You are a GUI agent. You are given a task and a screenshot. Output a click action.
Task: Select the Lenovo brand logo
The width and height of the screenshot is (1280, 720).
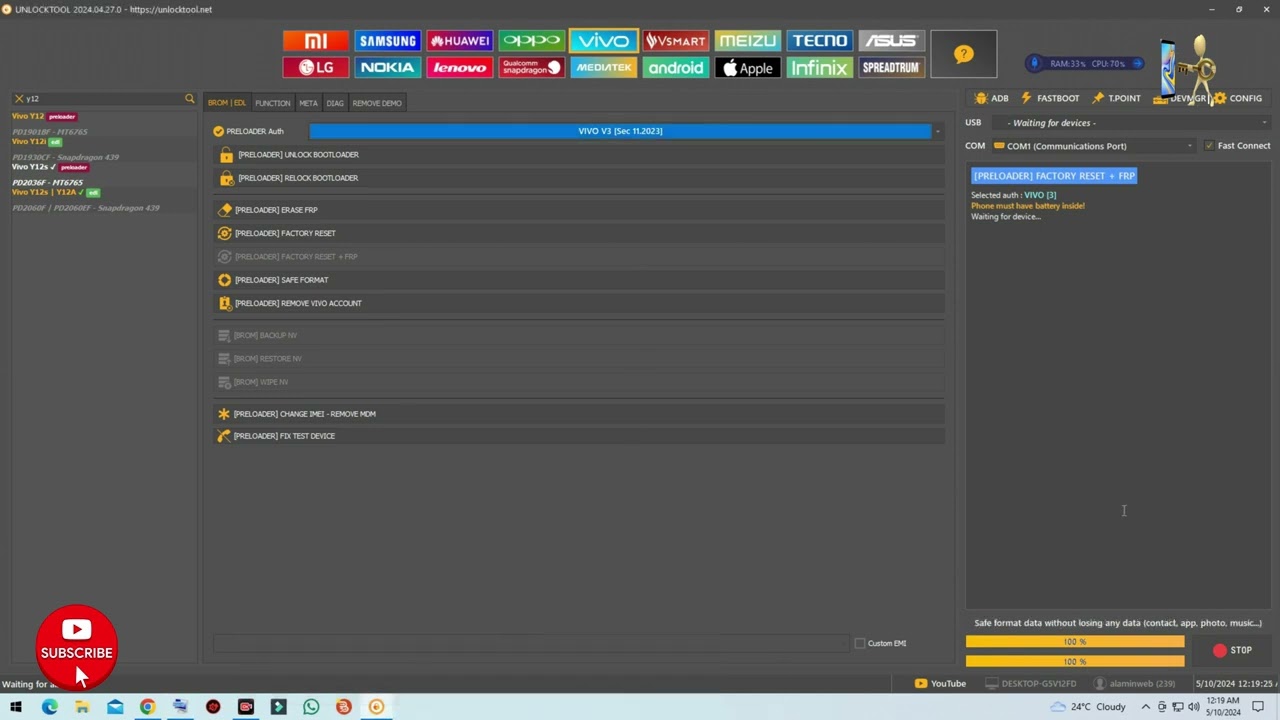pyautogui.click(x=460, y=68)
